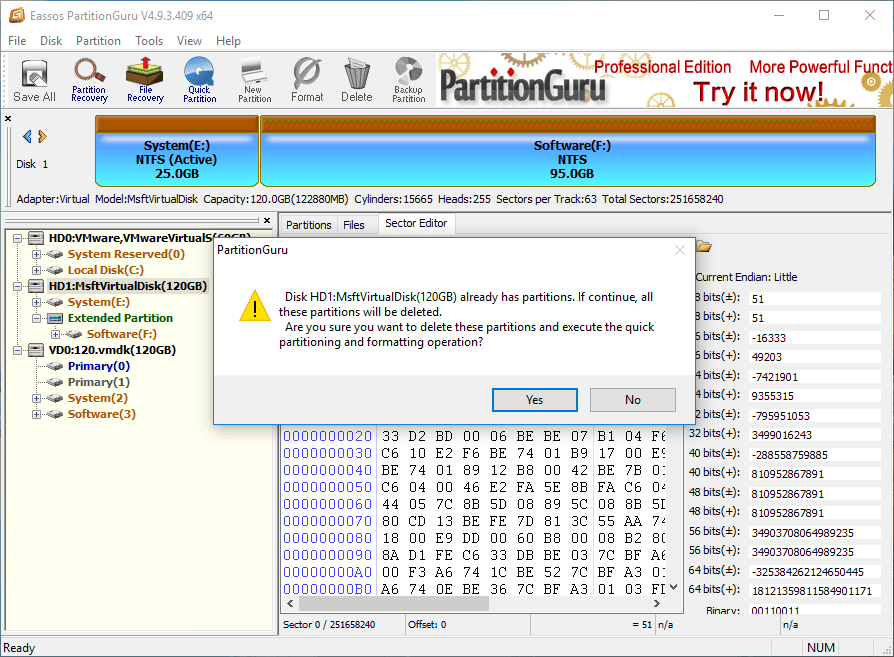The image size is (894, 657).
Task: Open the File menu
Action: 17,41
